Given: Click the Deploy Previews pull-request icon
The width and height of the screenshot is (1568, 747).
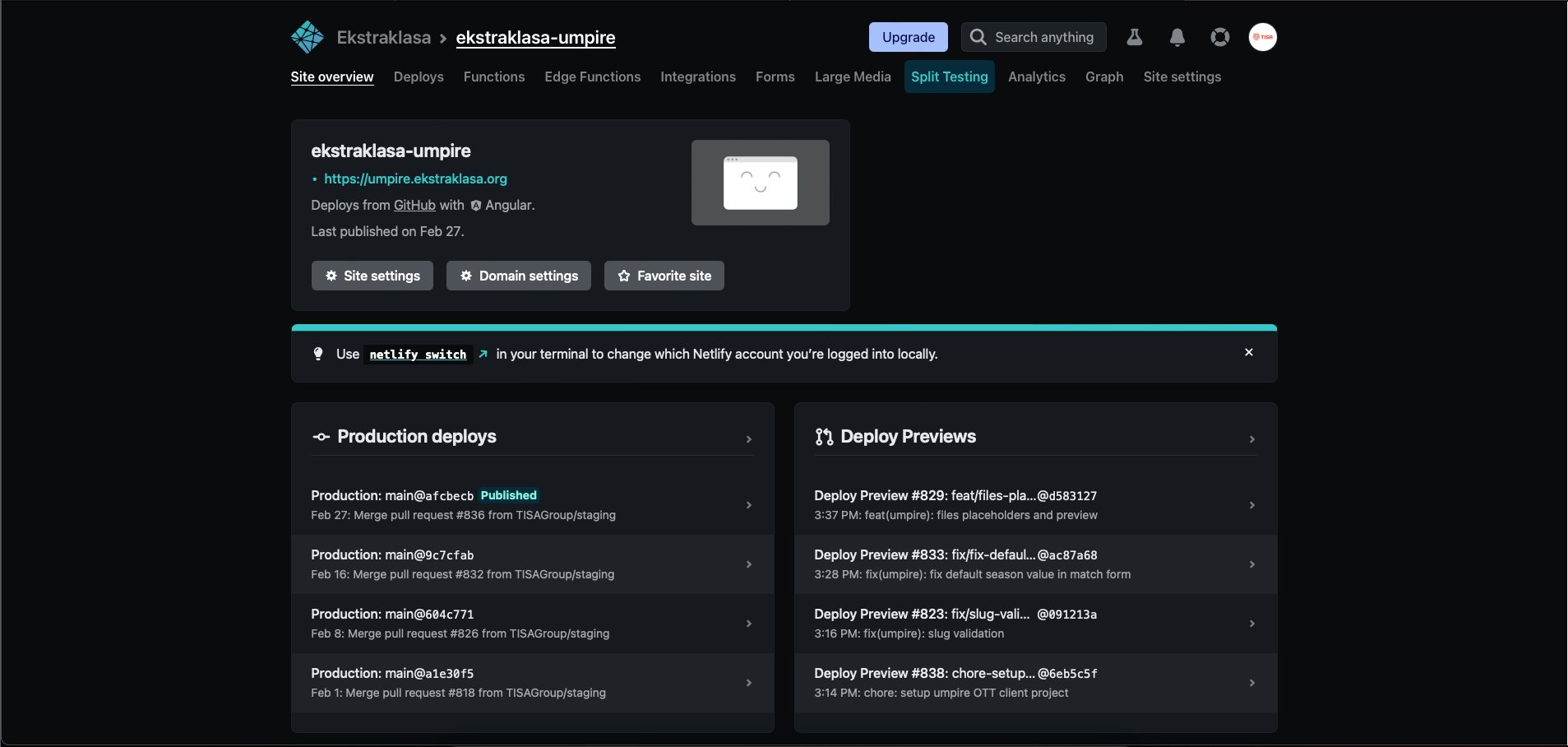Looking at the screenshot, I should pos(824,437).
